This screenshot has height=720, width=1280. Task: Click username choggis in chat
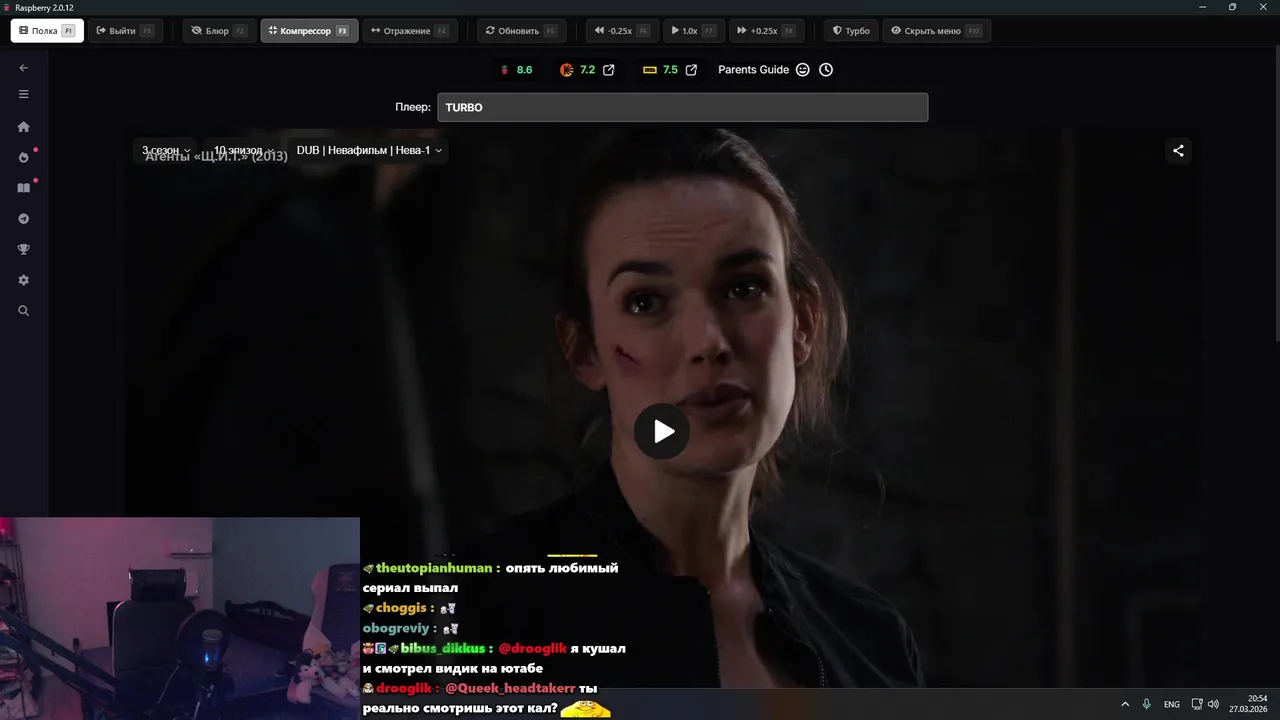(x=399, y=608)
